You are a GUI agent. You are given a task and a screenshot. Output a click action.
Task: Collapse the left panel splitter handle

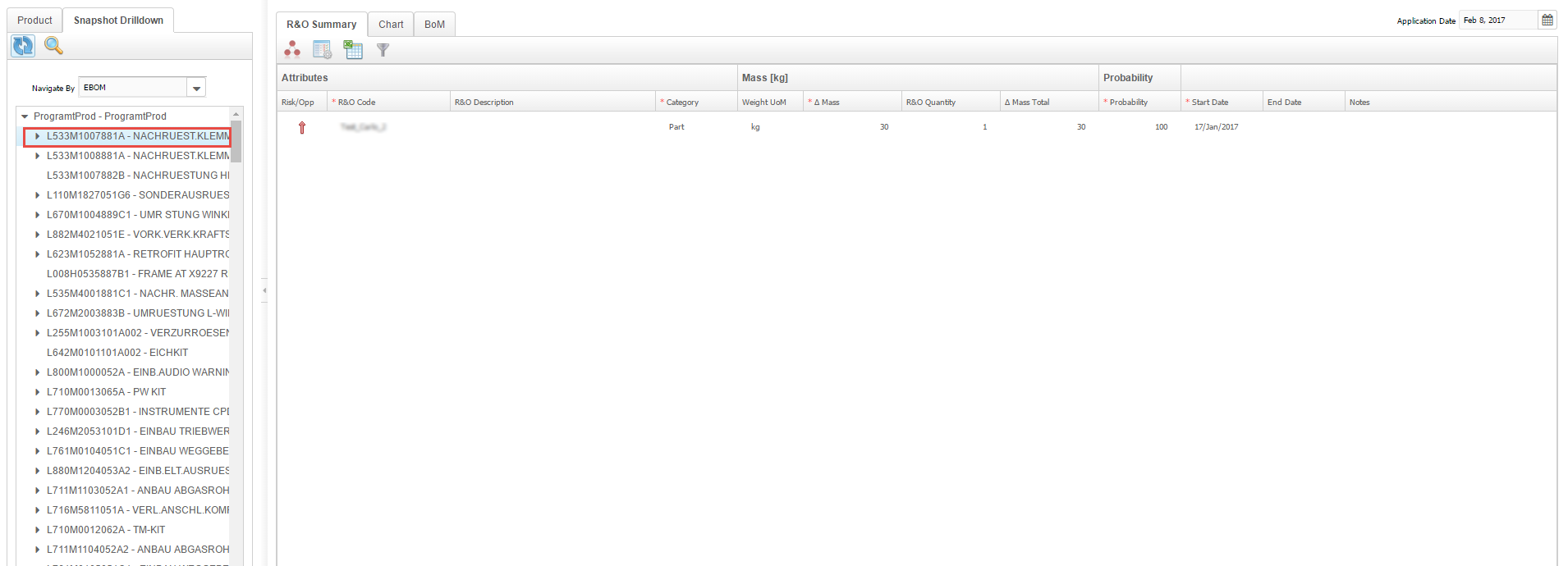coord(264,290)
